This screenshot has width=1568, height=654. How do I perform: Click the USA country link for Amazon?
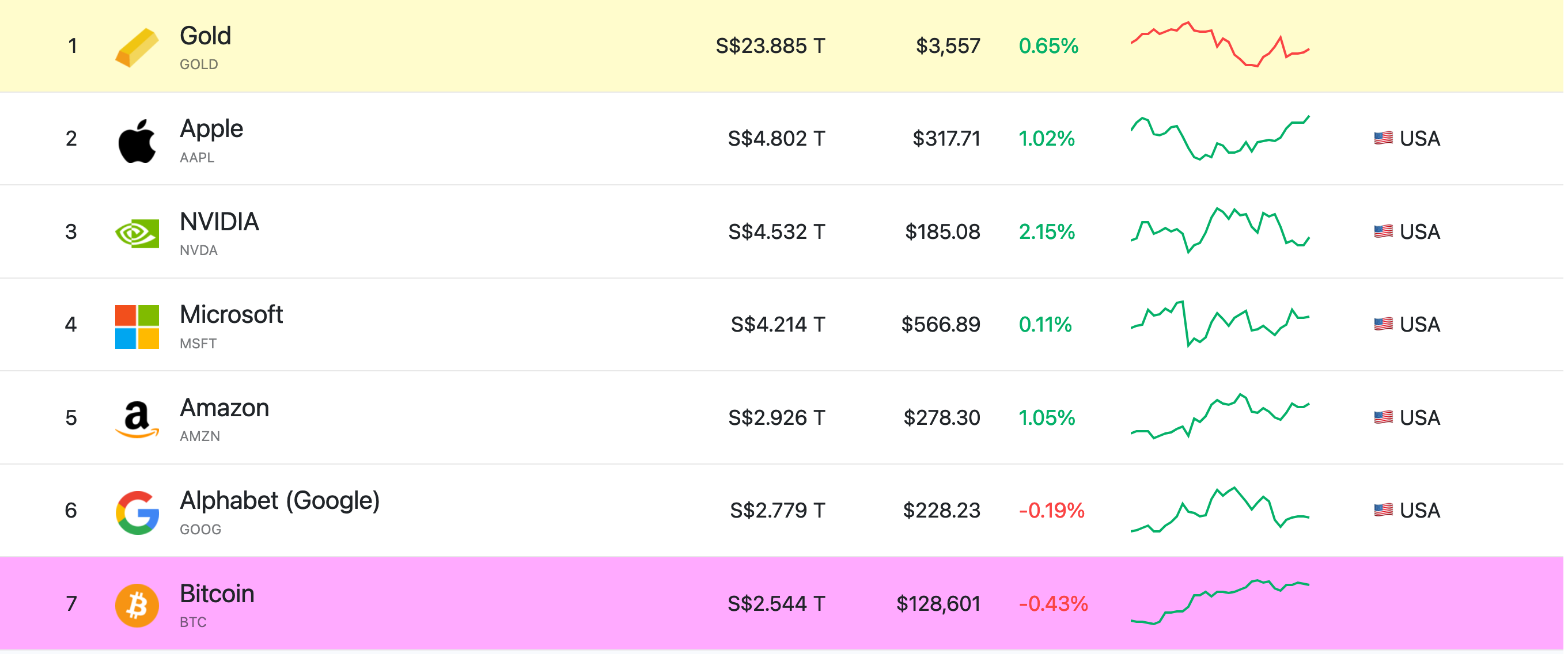click(x=1419, y=418)
